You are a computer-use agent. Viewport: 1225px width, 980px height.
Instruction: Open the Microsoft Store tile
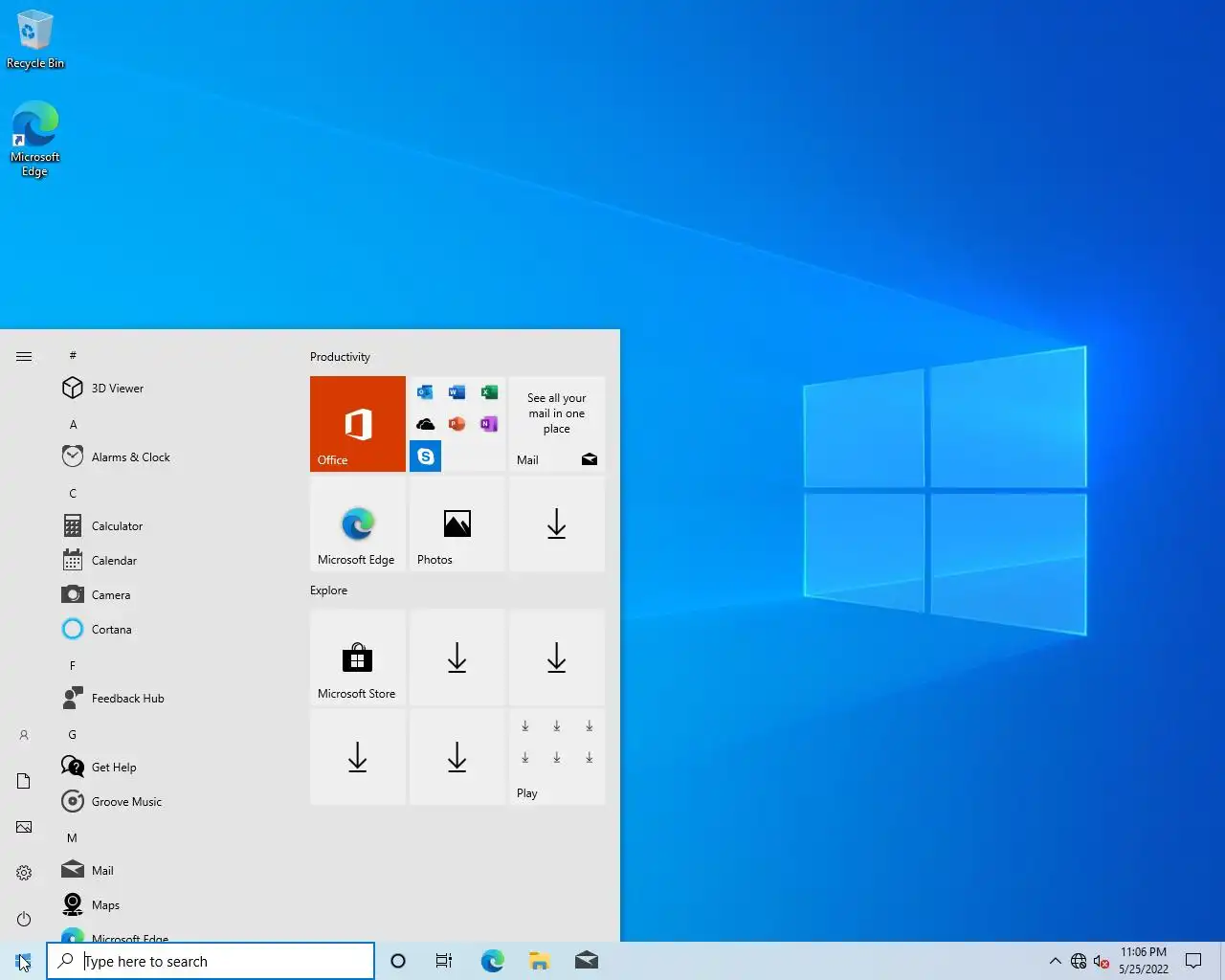pos(358,657)
